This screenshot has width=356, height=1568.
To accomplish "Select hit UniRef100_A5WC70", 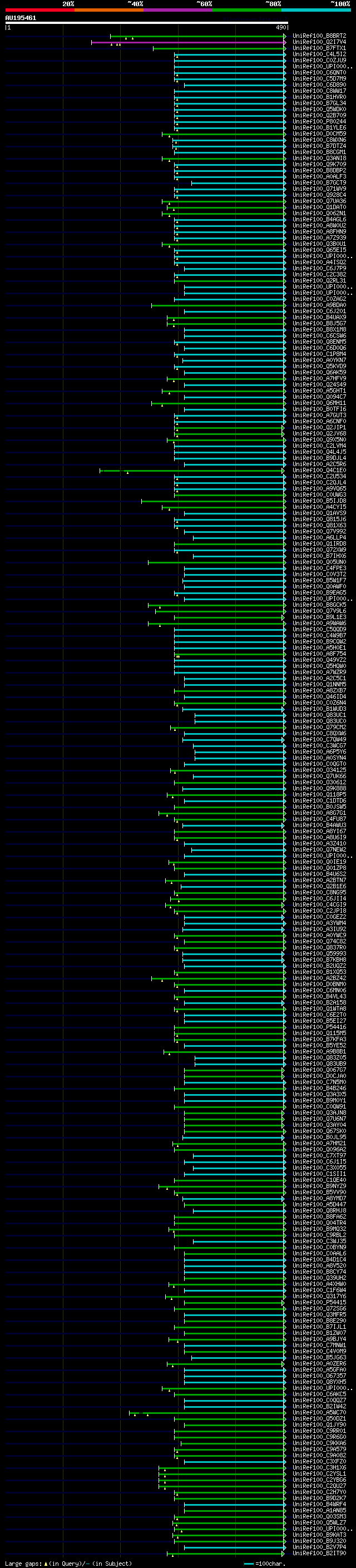I will 319,1412.
